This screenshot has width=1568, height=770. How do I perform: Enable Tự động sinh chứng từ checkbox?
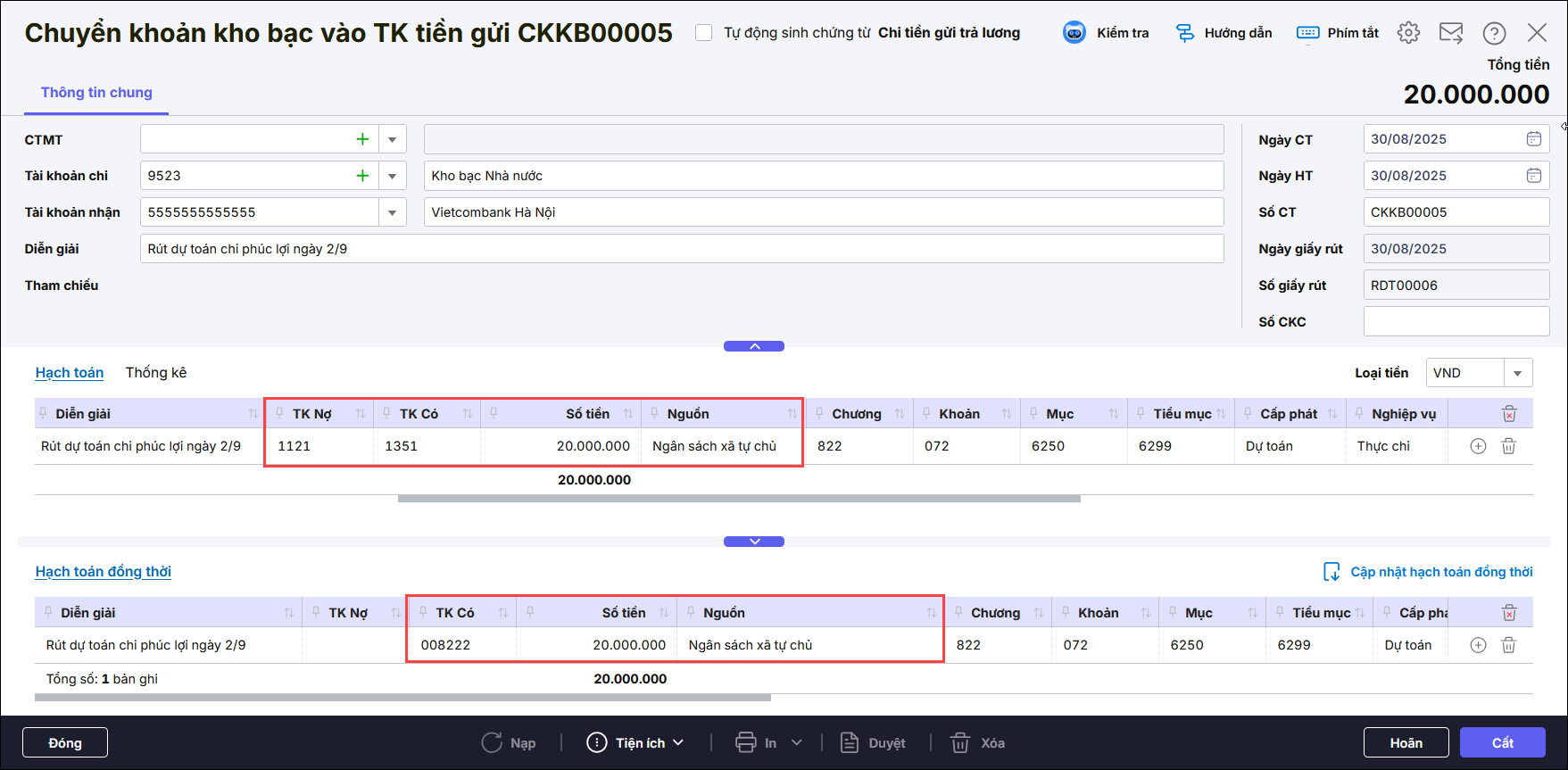pyautogui.click(x=704, y=33)
